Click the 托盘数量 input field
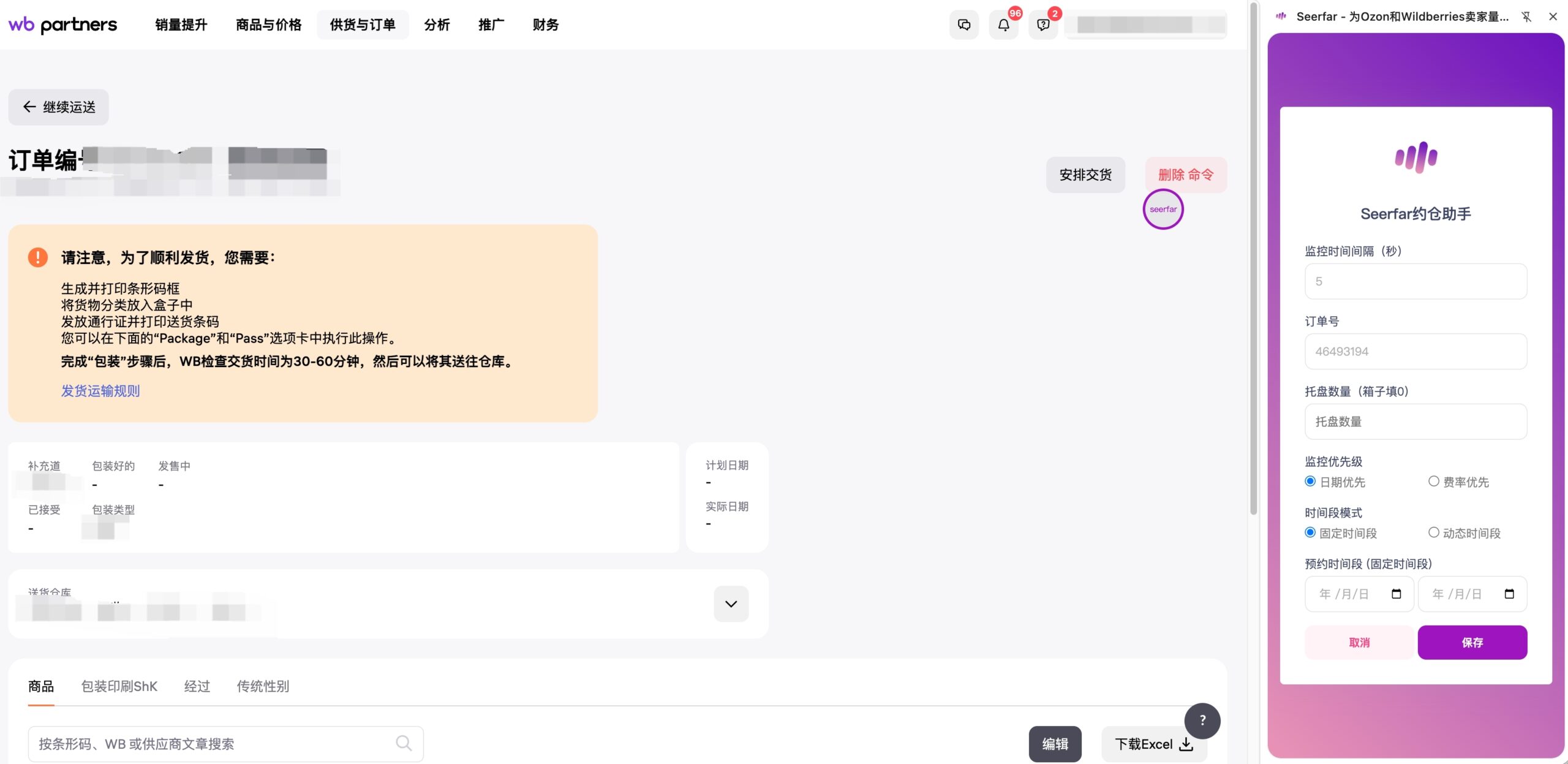1568x764 pixels. 1415,422
